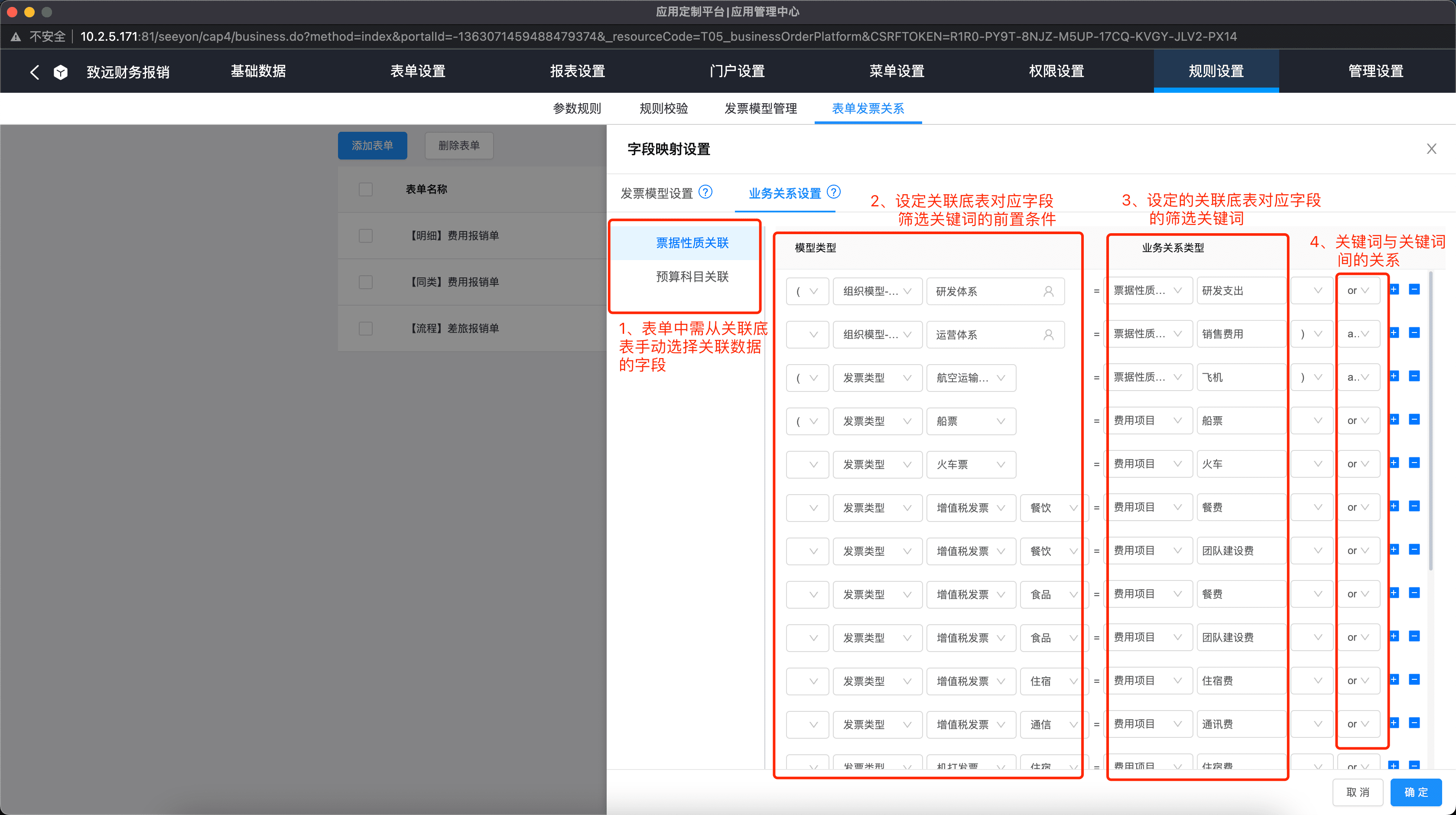Remove the 研发支出 row with minus icon
The width and height of the screenshot is (1456, 815).
(x=1414, y=290)
